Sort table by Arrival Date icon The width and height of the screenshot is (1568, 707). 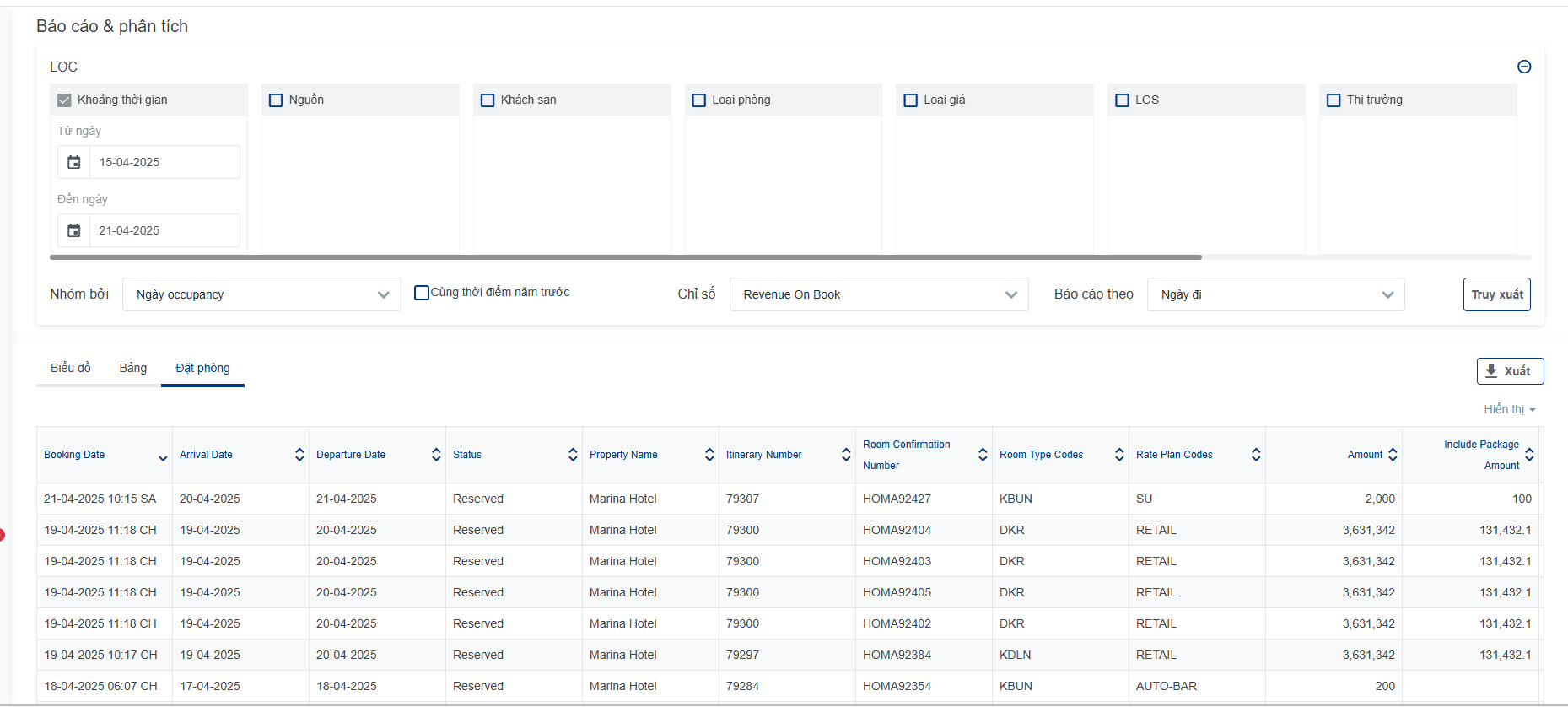click(299, 455)
